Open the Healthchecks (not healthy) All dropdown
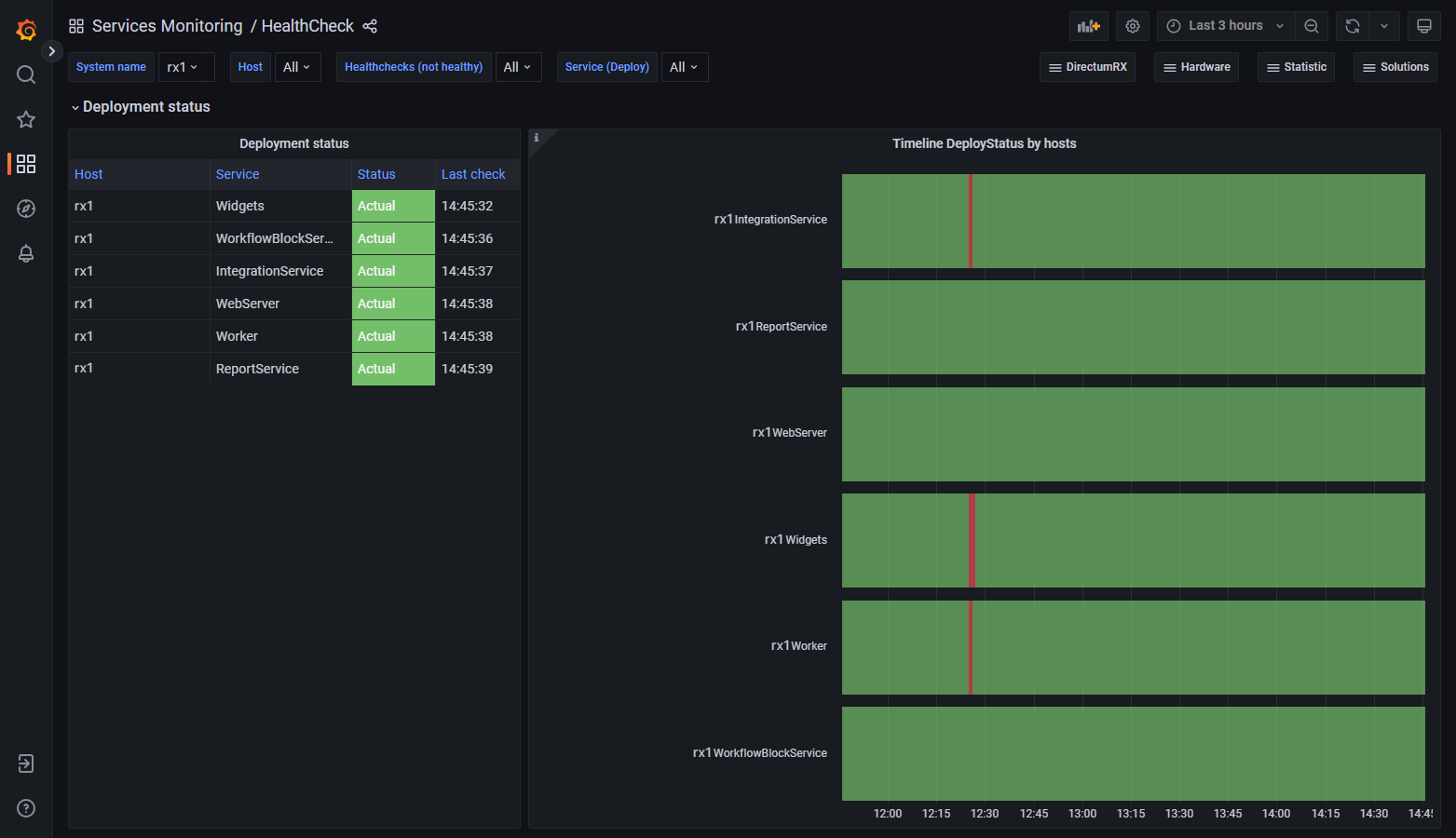Viewport: 1456px width, 838px height. 518,67
